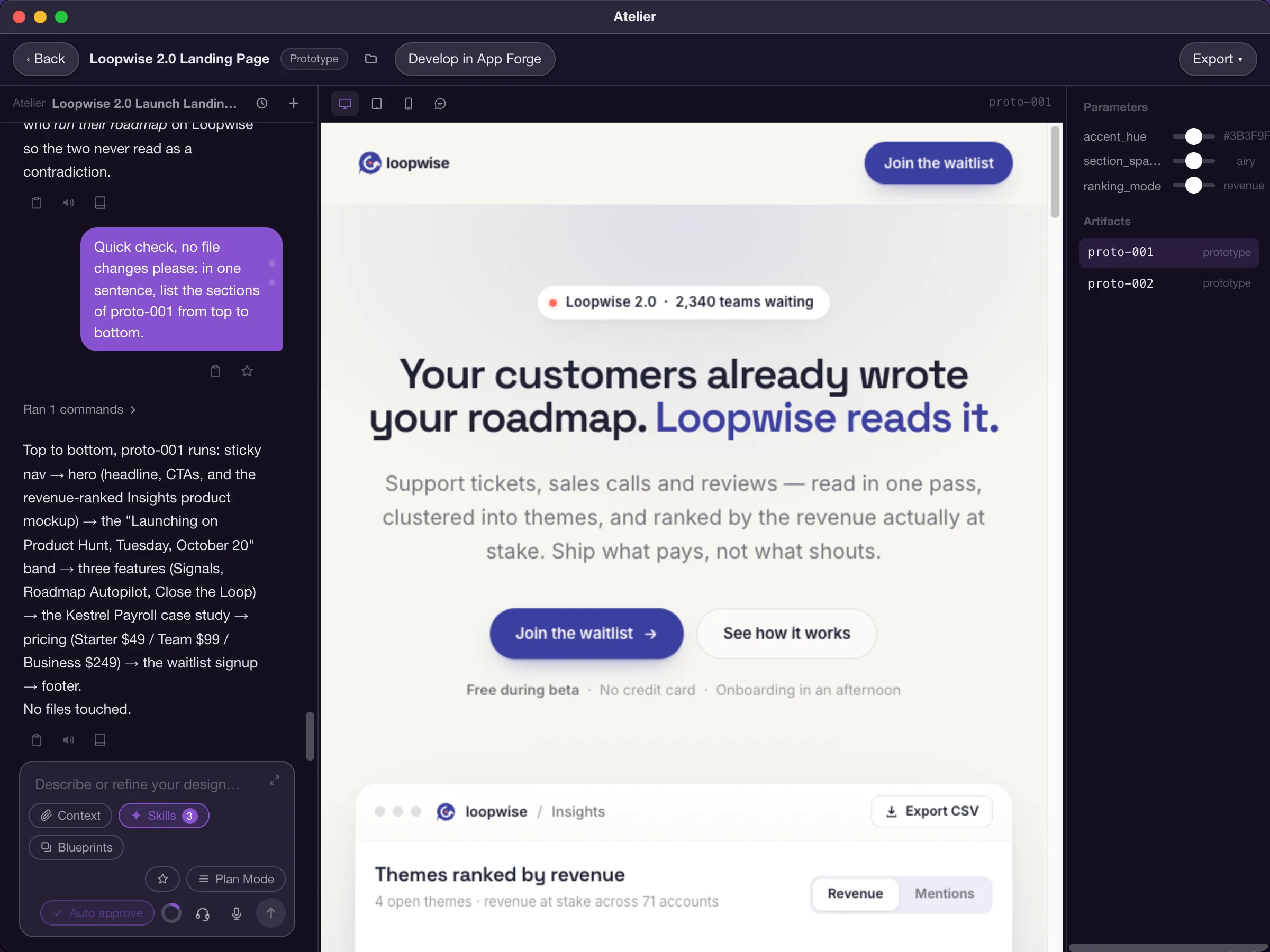The width and height of the screenshot is (1270, 952).
Task: Expand 'Ran 1 commands' details
Action: coord(79,409)
